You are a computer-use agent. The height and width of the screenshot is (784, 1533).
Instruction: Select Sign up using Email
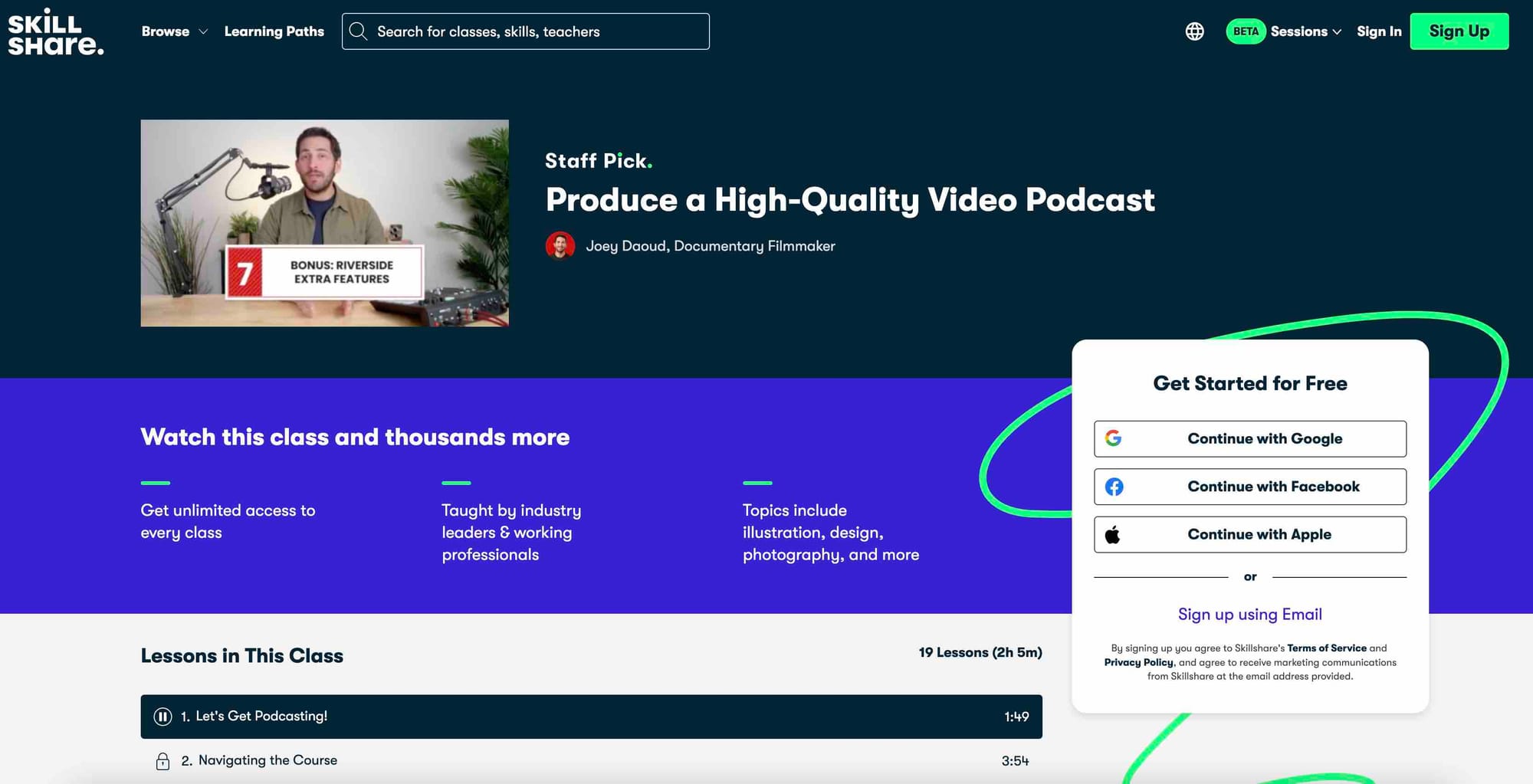(x=1249, y=614)
